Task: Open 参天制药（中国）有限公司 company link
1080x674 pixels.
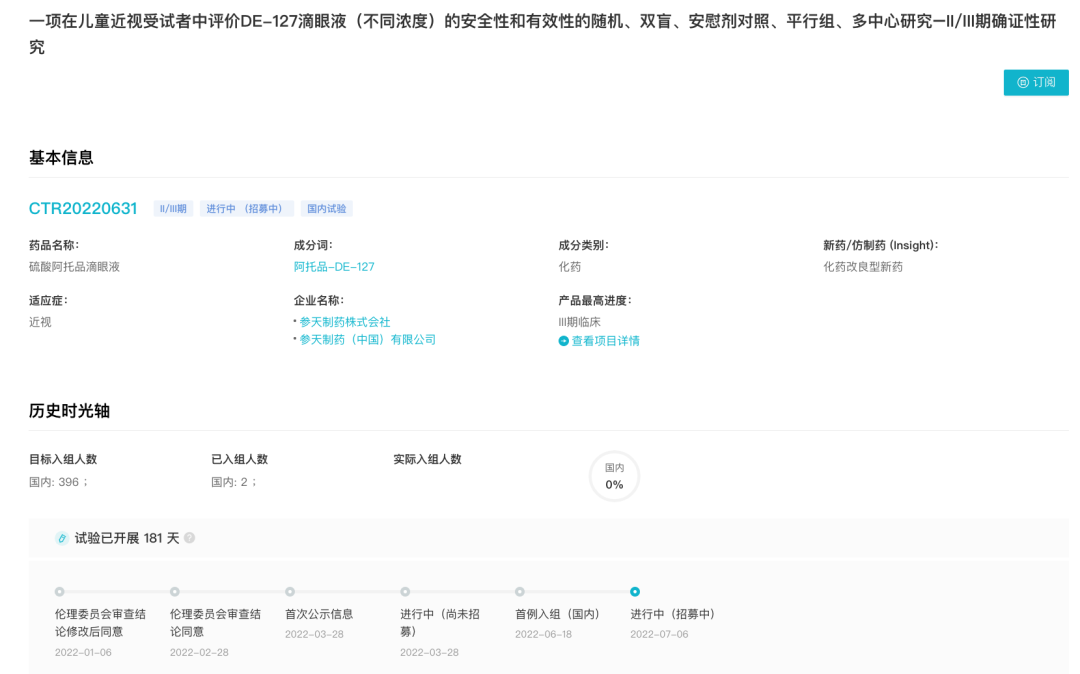Action: [x=367, y=340]
